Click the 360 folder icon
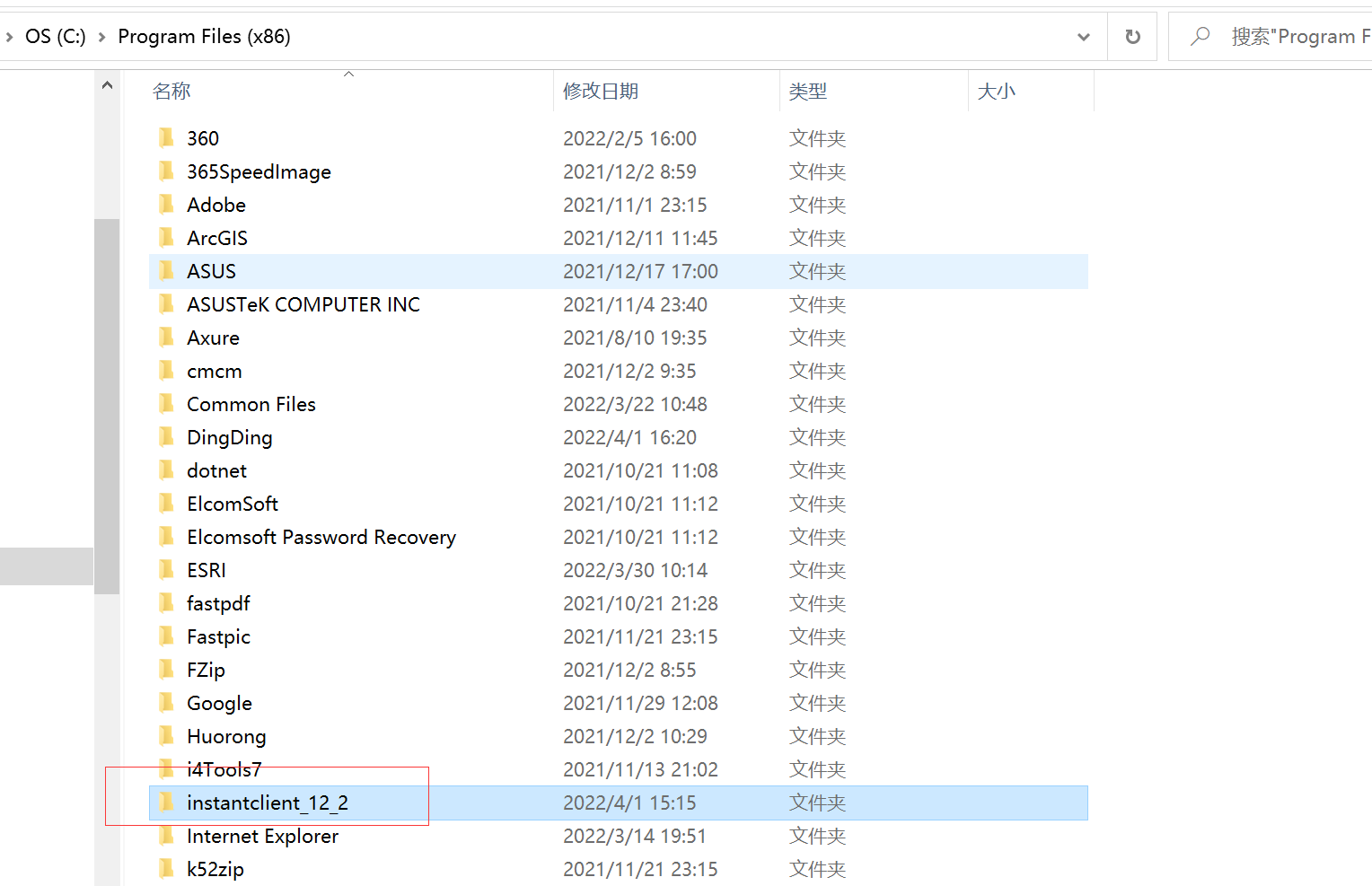 click(167, 137)
